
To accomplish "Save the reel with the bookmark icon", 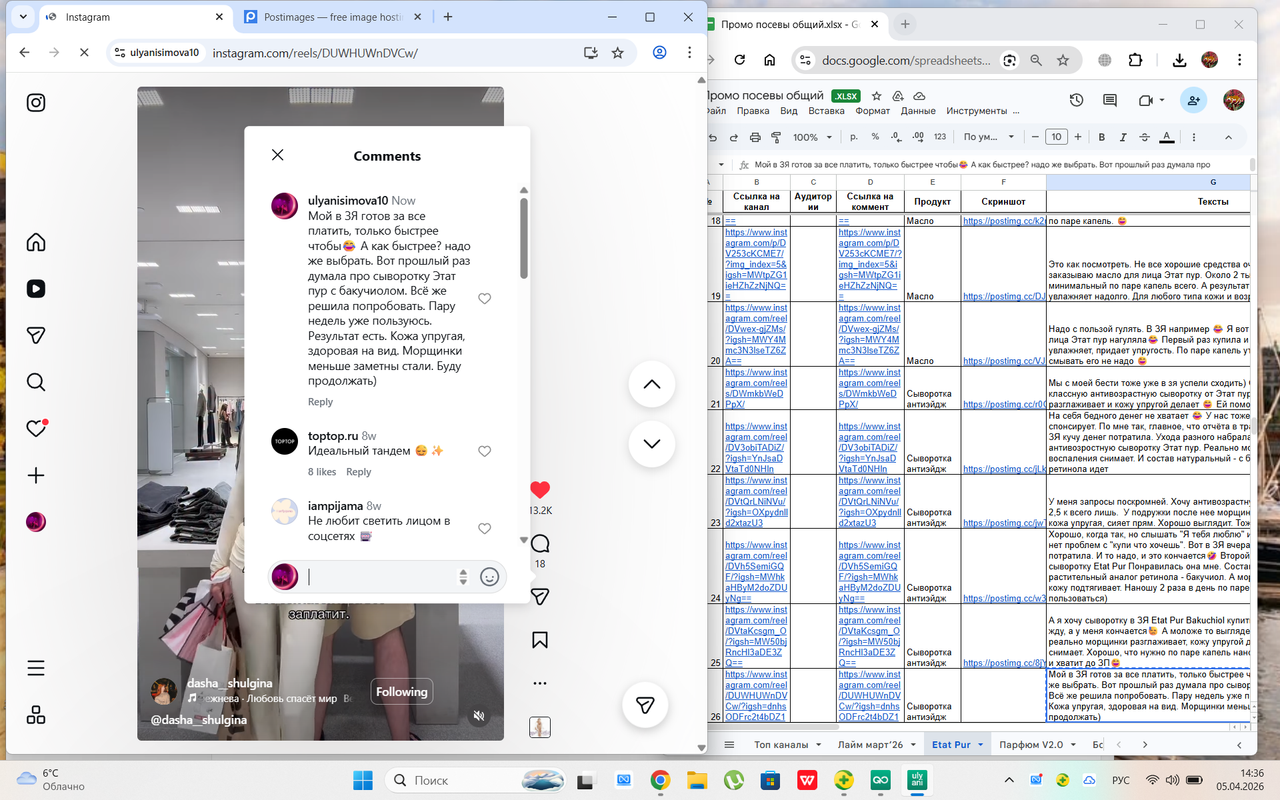I will click(540, 640).
